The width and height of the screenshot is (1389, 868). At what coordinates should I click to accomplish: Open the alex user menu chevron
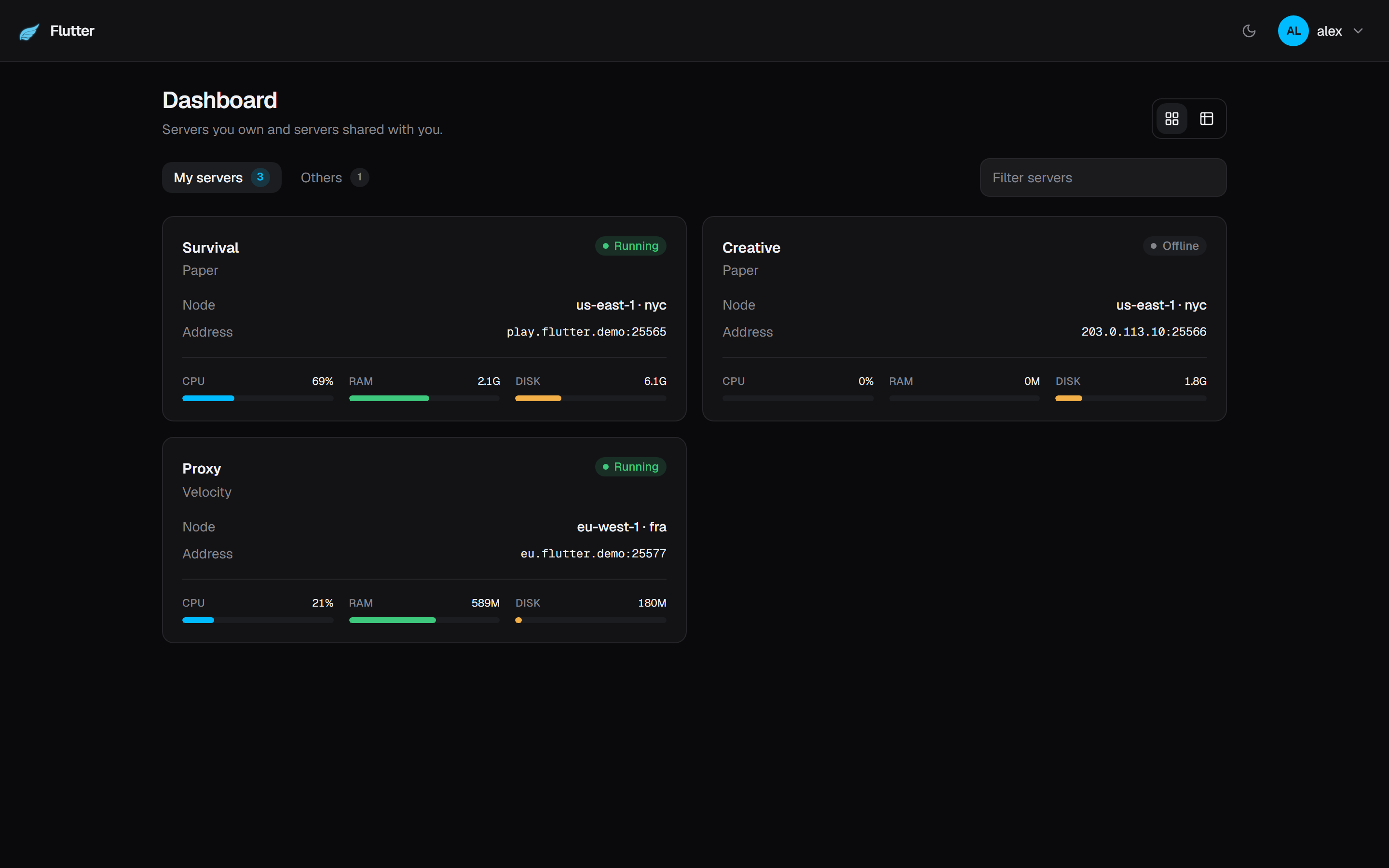click(x=1358, y=31)
